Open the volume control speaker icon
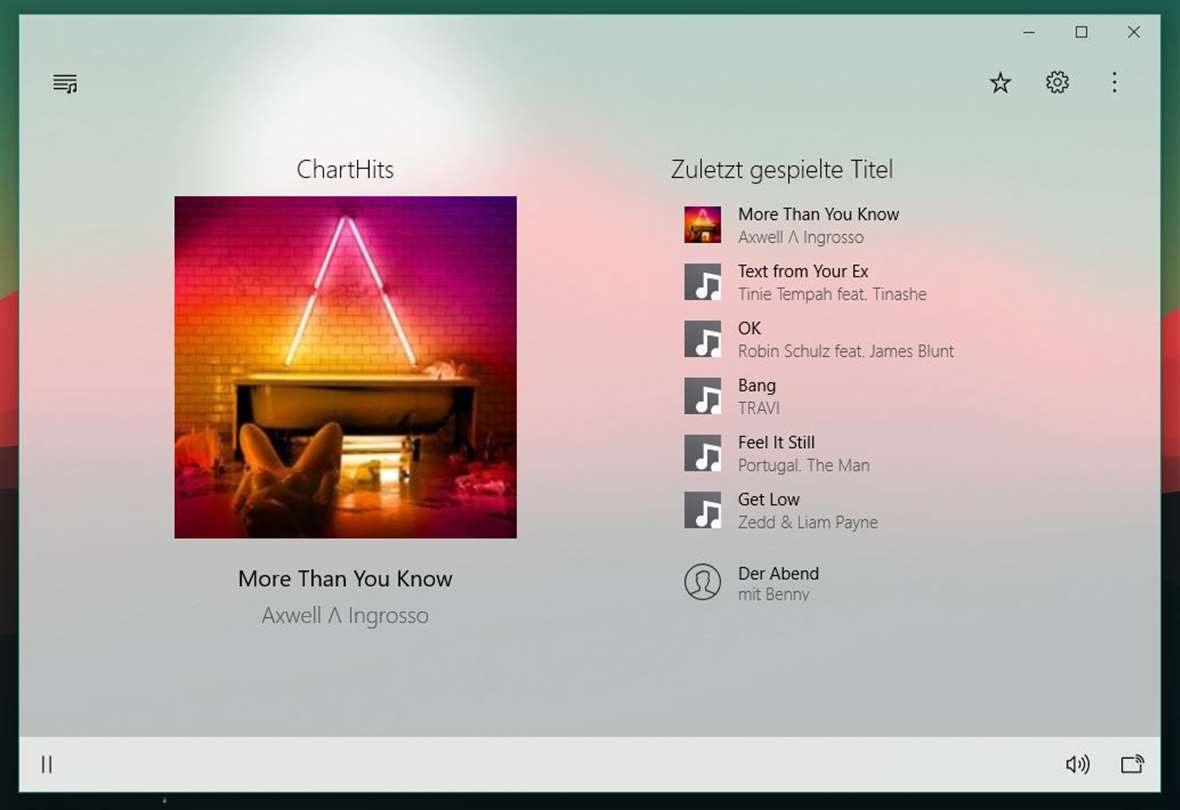Screen dimensions: 1180x810 (1078, 764)
